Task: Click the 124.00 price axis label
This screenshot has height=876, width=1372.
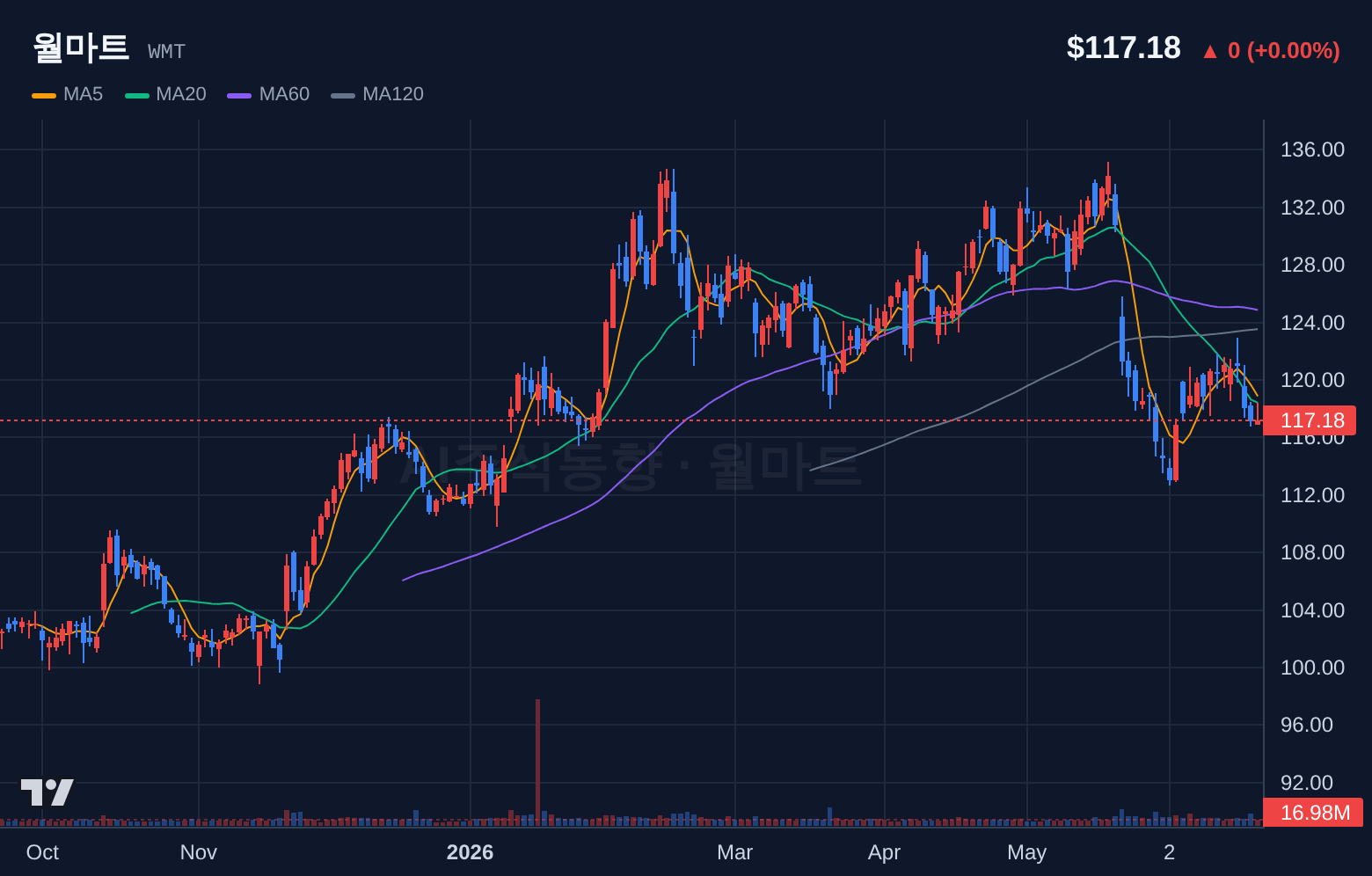Action: click(1312, 323)
